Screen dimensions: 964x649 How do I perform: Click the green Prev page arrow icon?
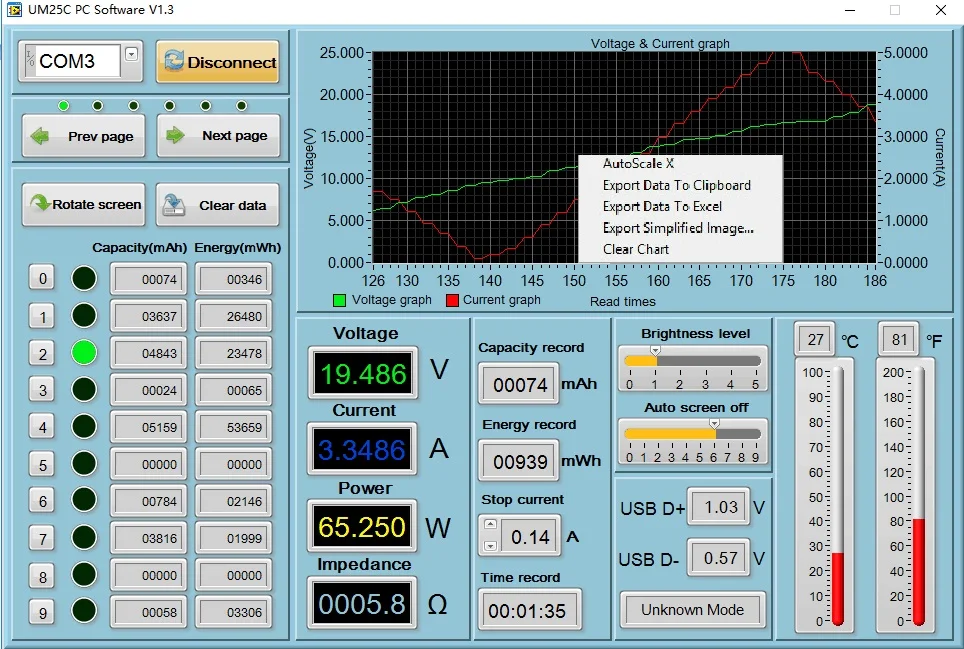(40, 136)
